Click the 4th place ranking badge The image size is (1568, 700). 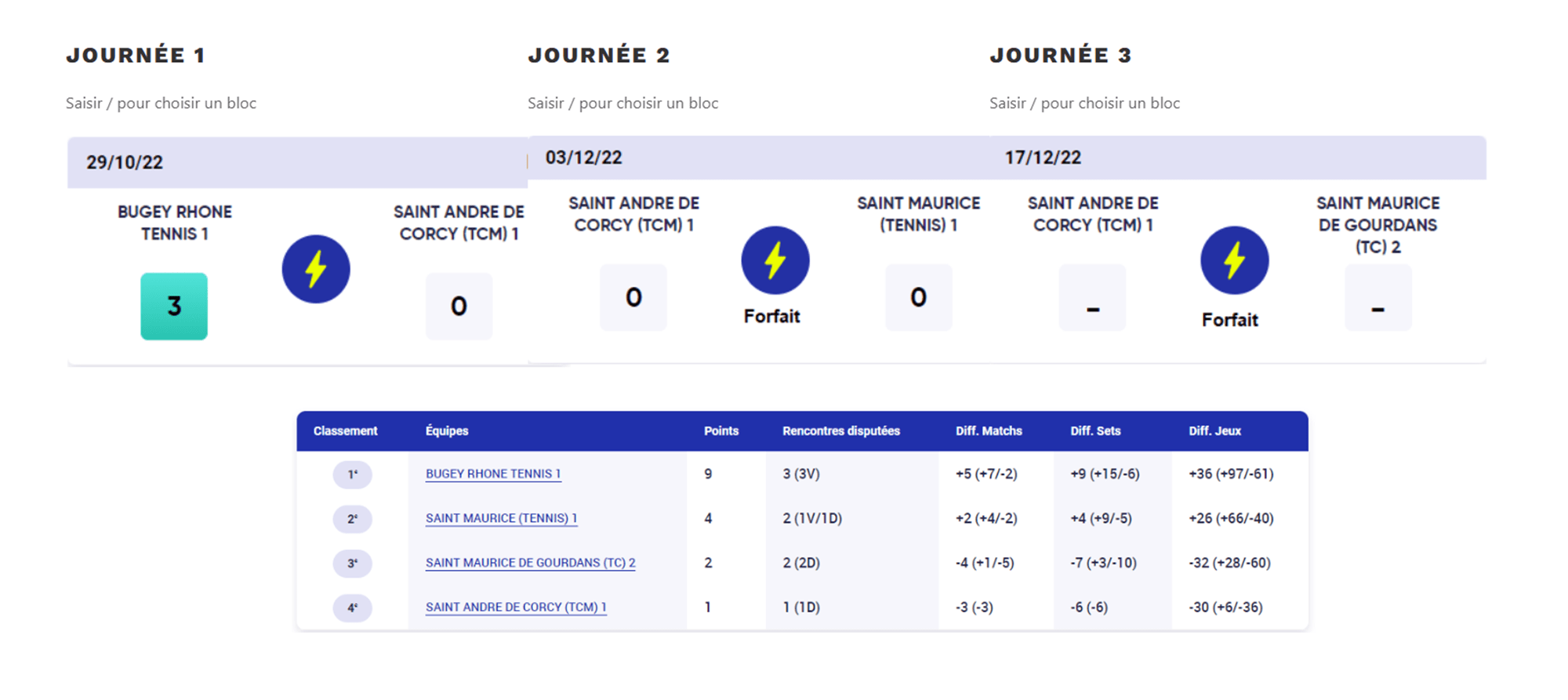click(352, 608)
